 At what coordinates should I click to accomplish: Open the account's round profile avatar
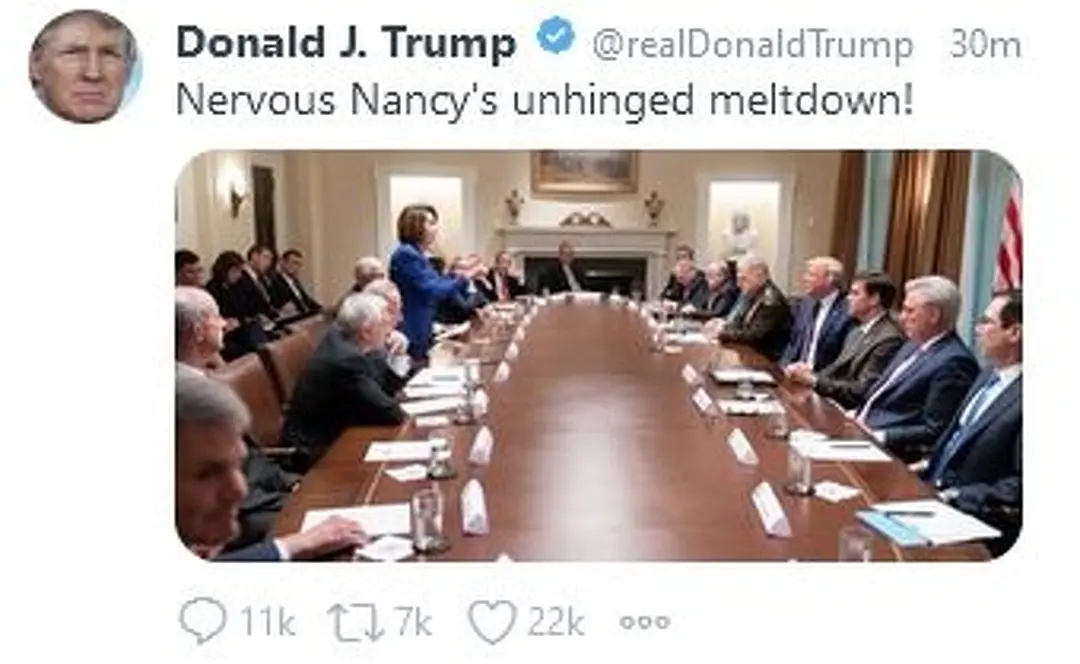pyautogui.click(x=85, y=67)
